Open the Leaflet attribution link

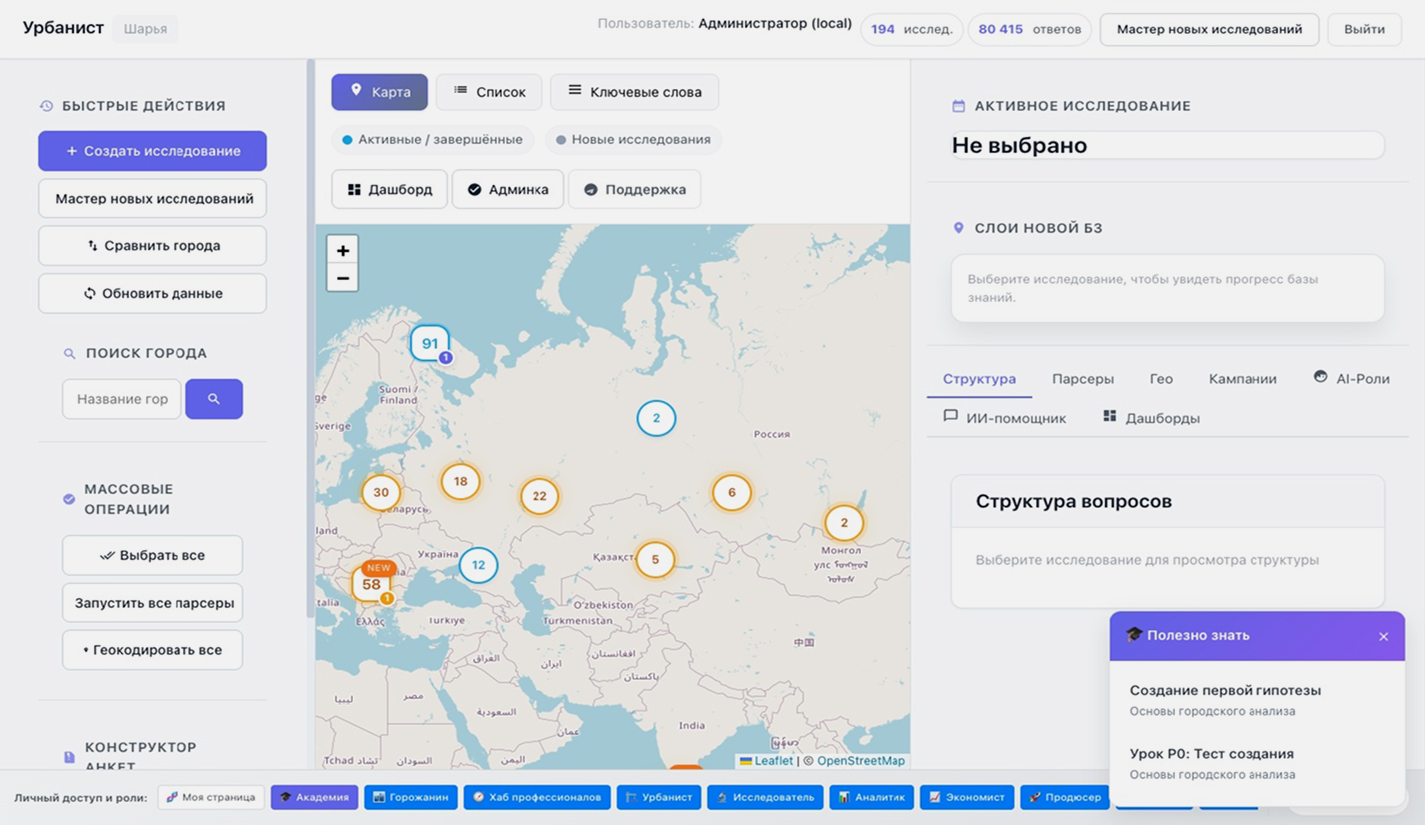(x=773, y=761)
